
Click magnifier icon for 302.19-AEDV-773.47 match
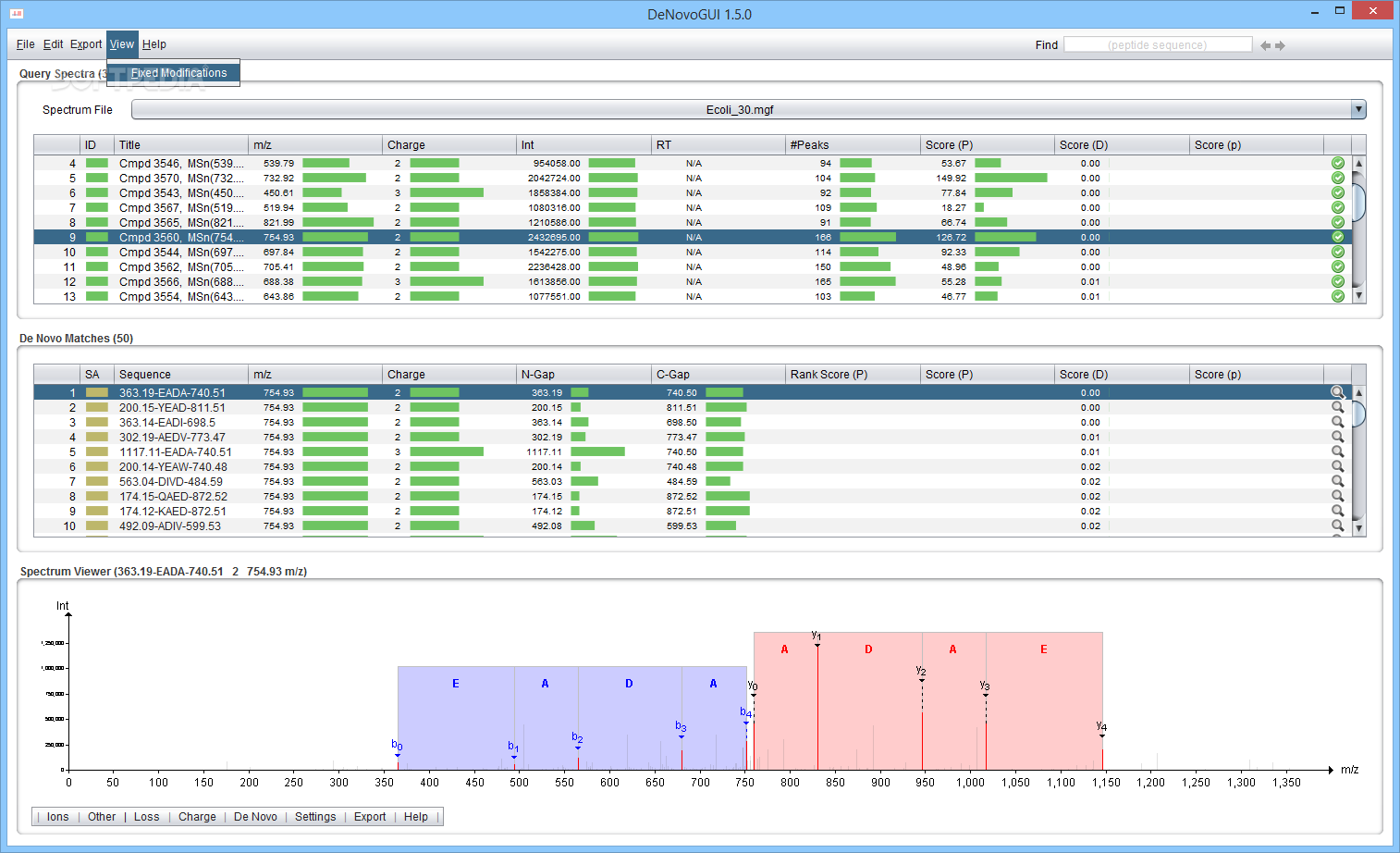click(1337, 437)
